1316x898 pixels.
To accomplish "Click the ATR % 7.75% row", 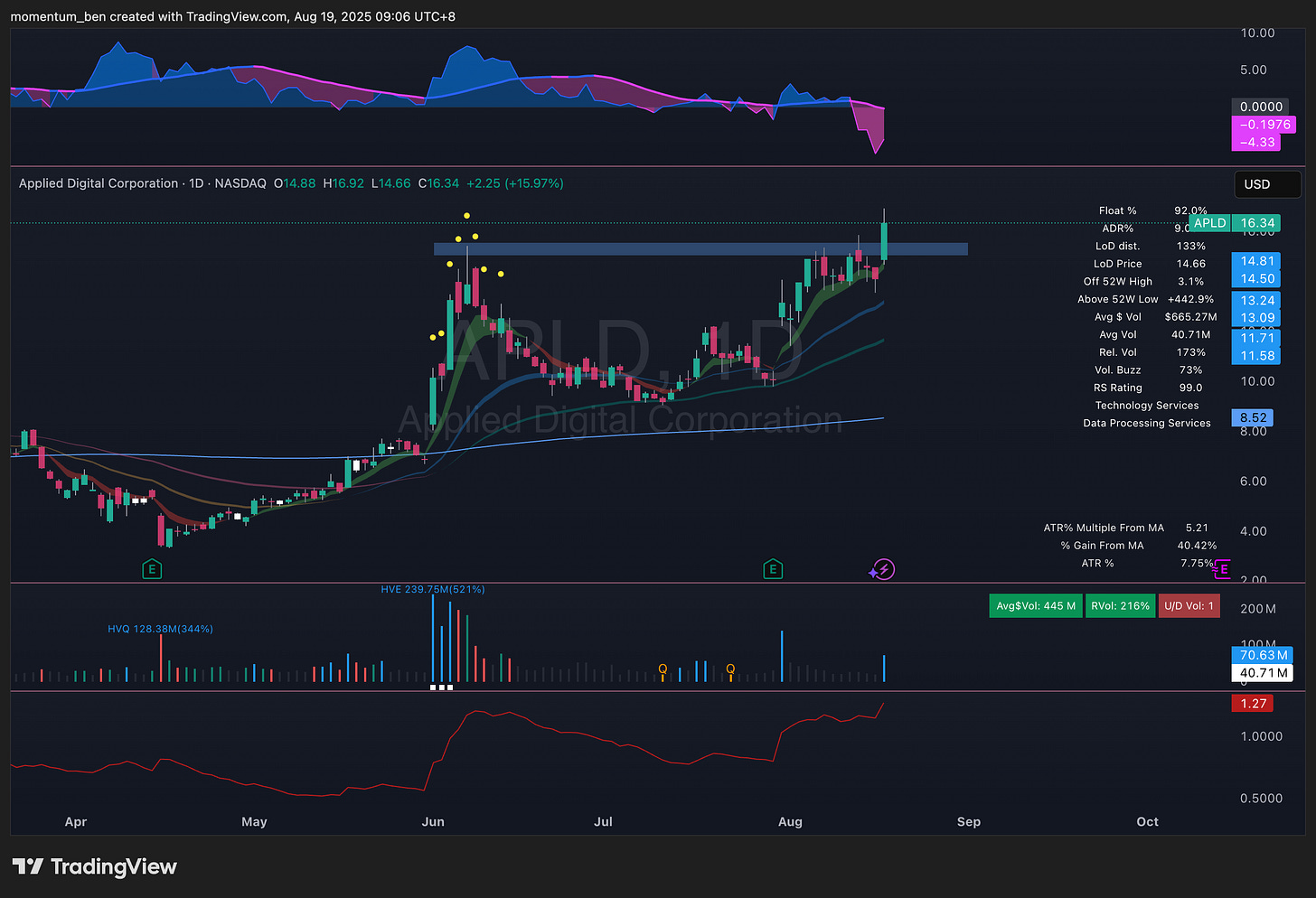I will pyautogui.click(x=1148, y=563).
